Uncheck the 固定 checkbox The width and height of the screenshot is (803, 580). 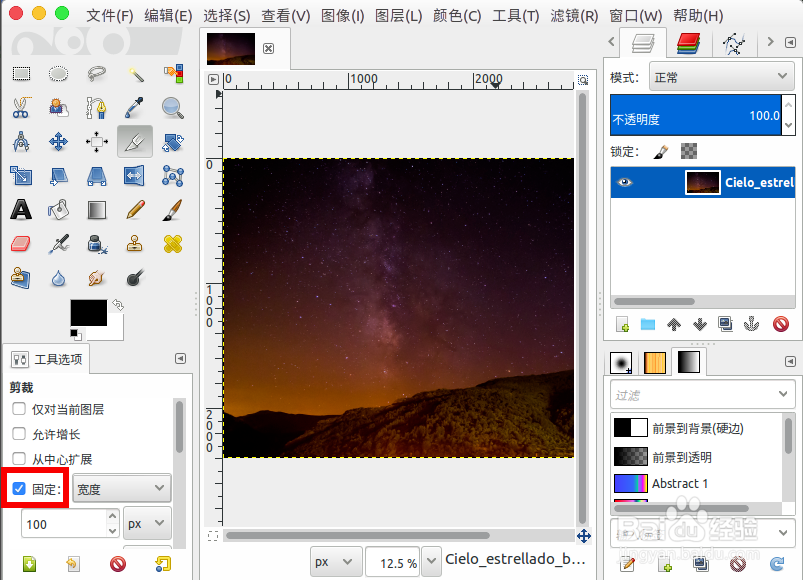(x=19, y=488)
